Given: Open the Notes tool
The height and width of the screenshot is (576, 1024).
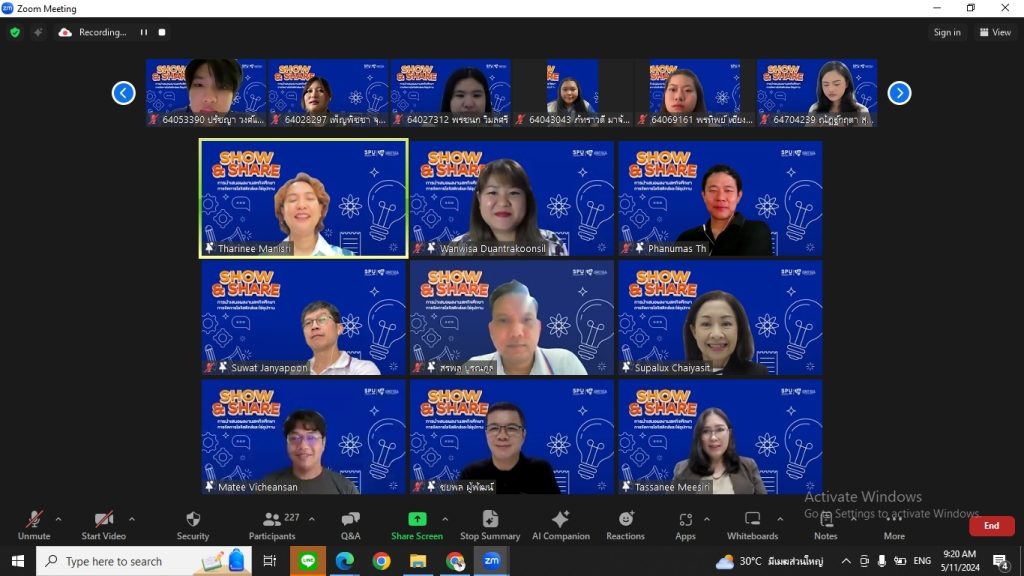Looking at the screenshot, I should (825, 526).
